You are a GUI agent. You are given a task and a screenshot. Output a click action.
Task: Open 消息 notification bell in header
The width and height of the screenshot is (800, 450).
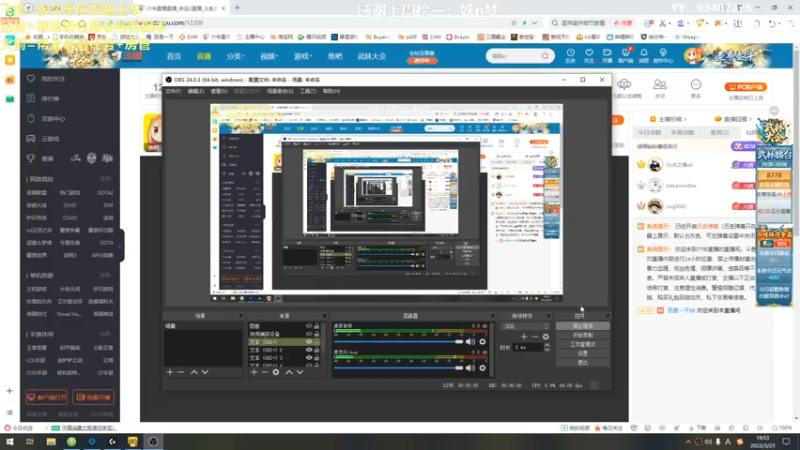[644, 56]
